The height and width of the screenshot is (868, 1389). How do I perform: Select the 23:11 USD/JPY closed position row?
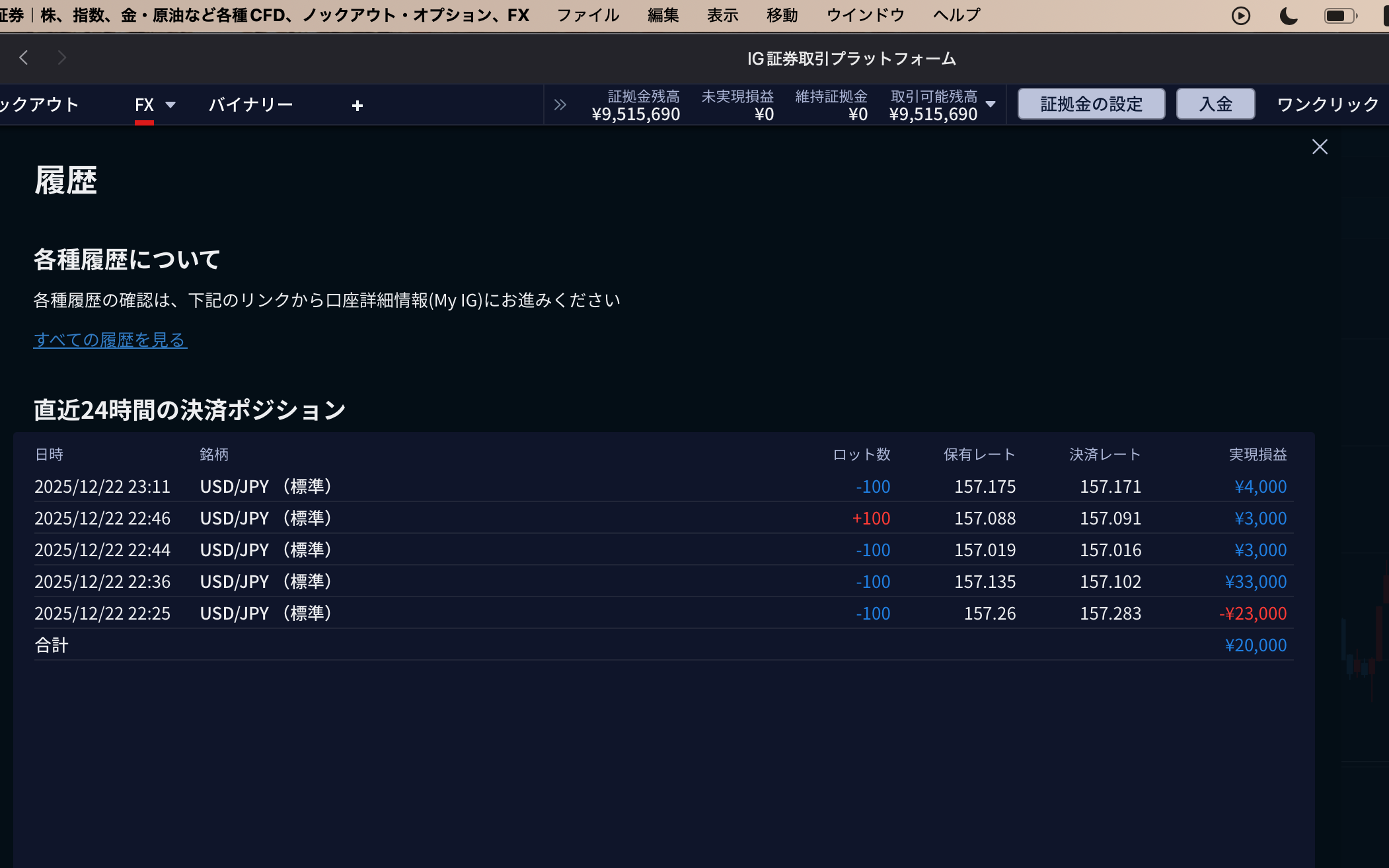pos(661,487)
